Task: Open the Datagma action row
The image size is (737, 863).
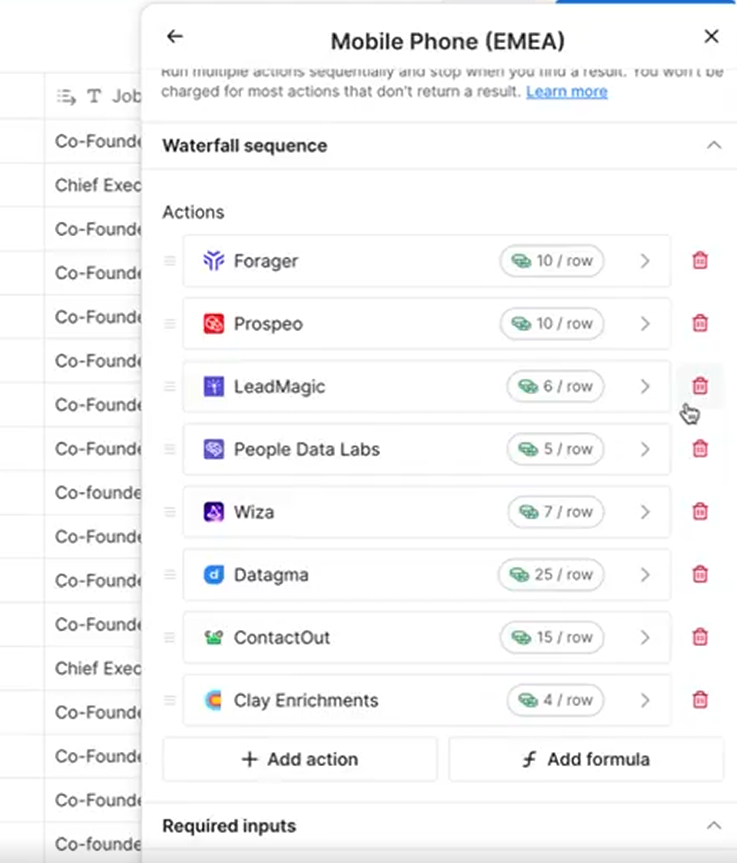Action: [350, 575]
